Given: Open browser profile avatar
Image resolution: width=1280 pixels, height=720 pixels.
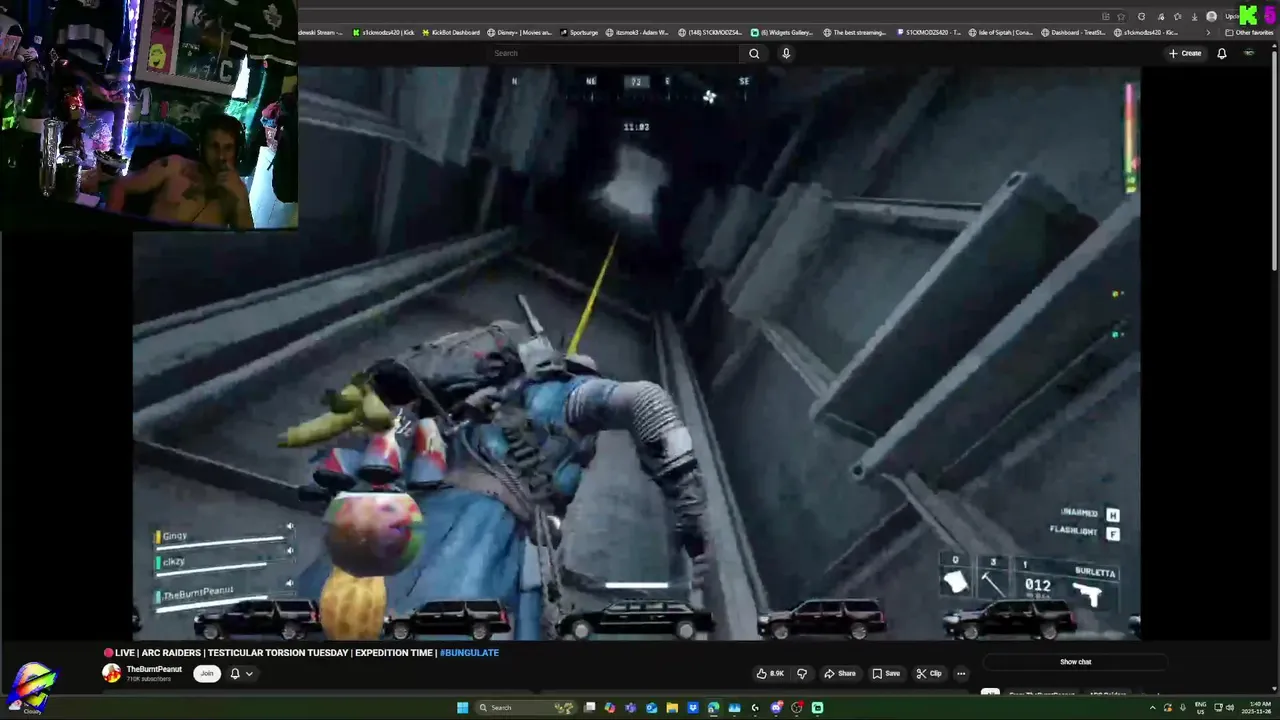Looking at the screenshot, I should [x=1212, y=16].
